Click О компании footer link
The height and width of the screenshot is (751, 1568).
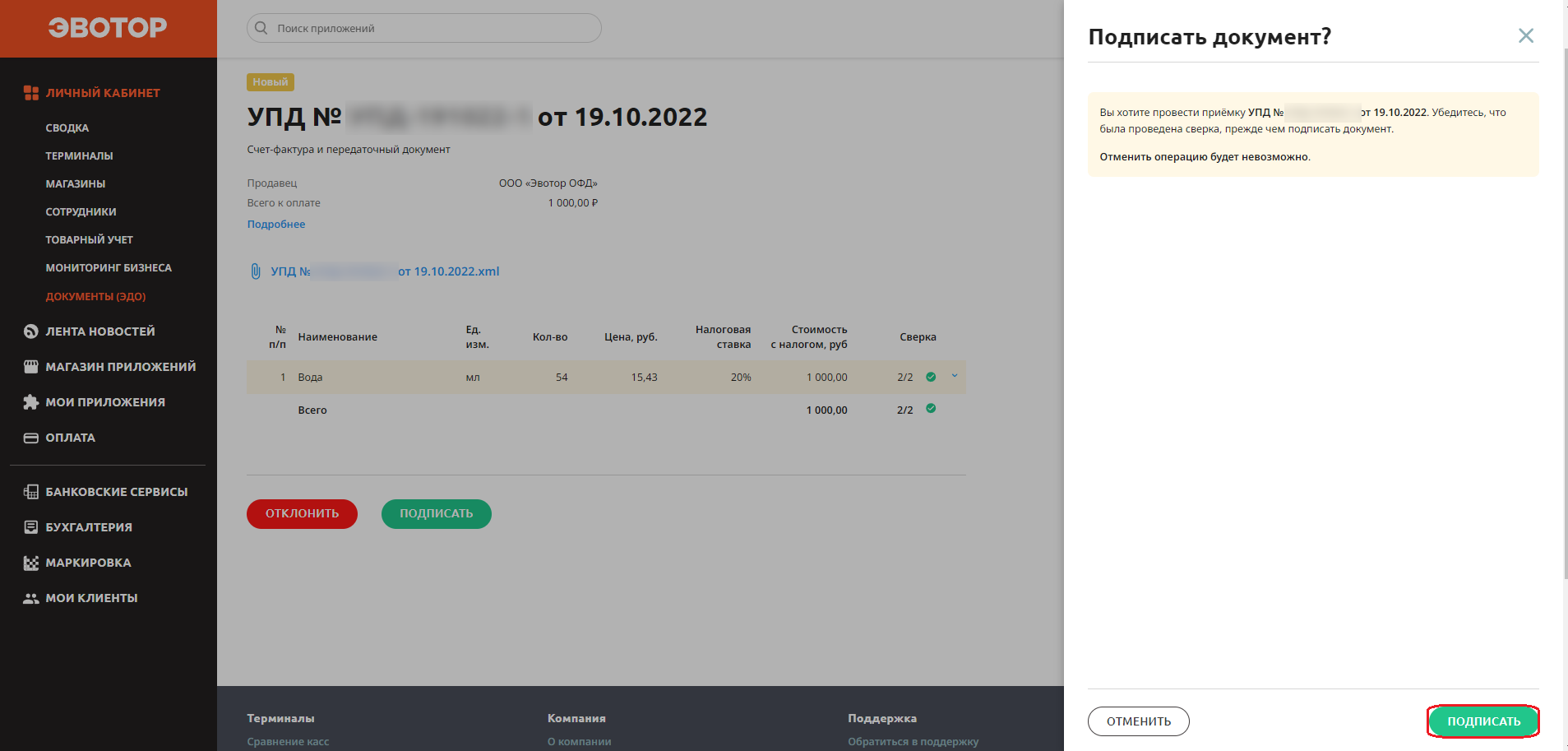[x=580, y=742]
